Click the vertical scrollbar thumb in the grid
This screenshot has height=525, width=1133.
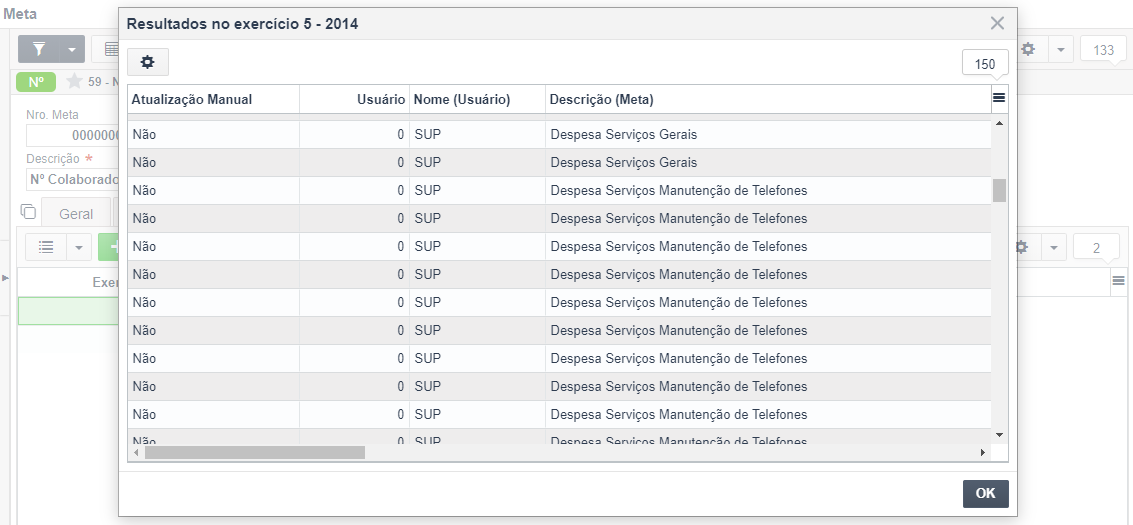click(x=999, y=191)
